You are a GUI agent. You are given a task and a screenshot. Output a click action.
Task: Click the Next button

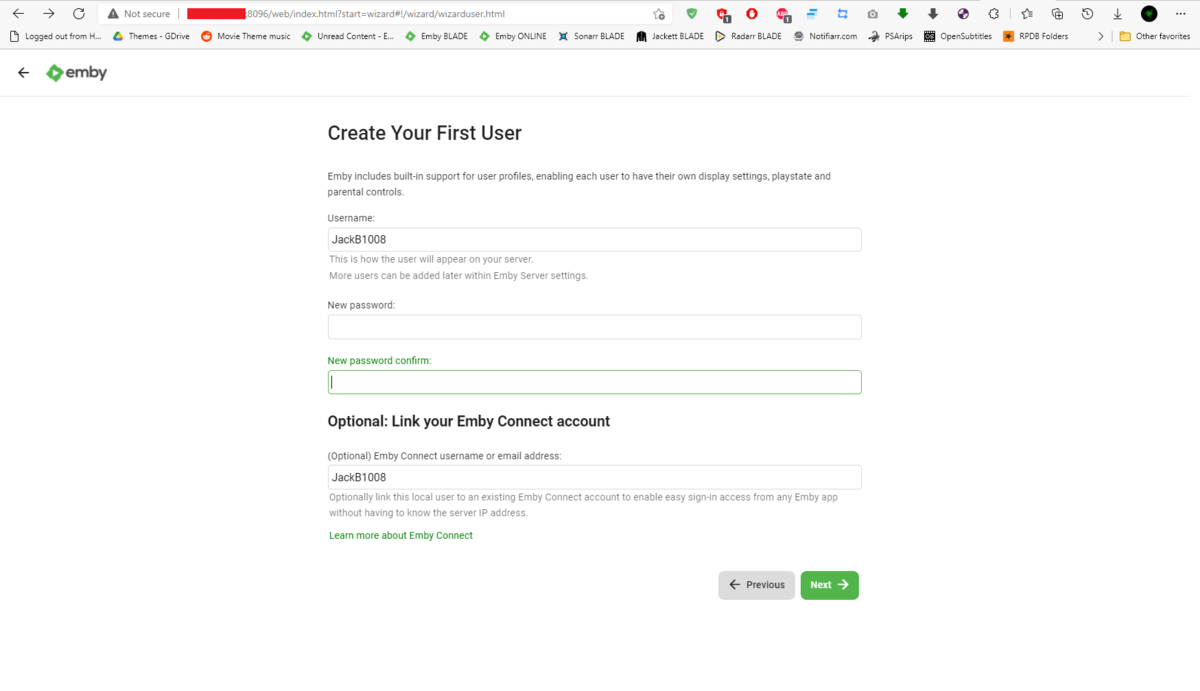point(829,585)
